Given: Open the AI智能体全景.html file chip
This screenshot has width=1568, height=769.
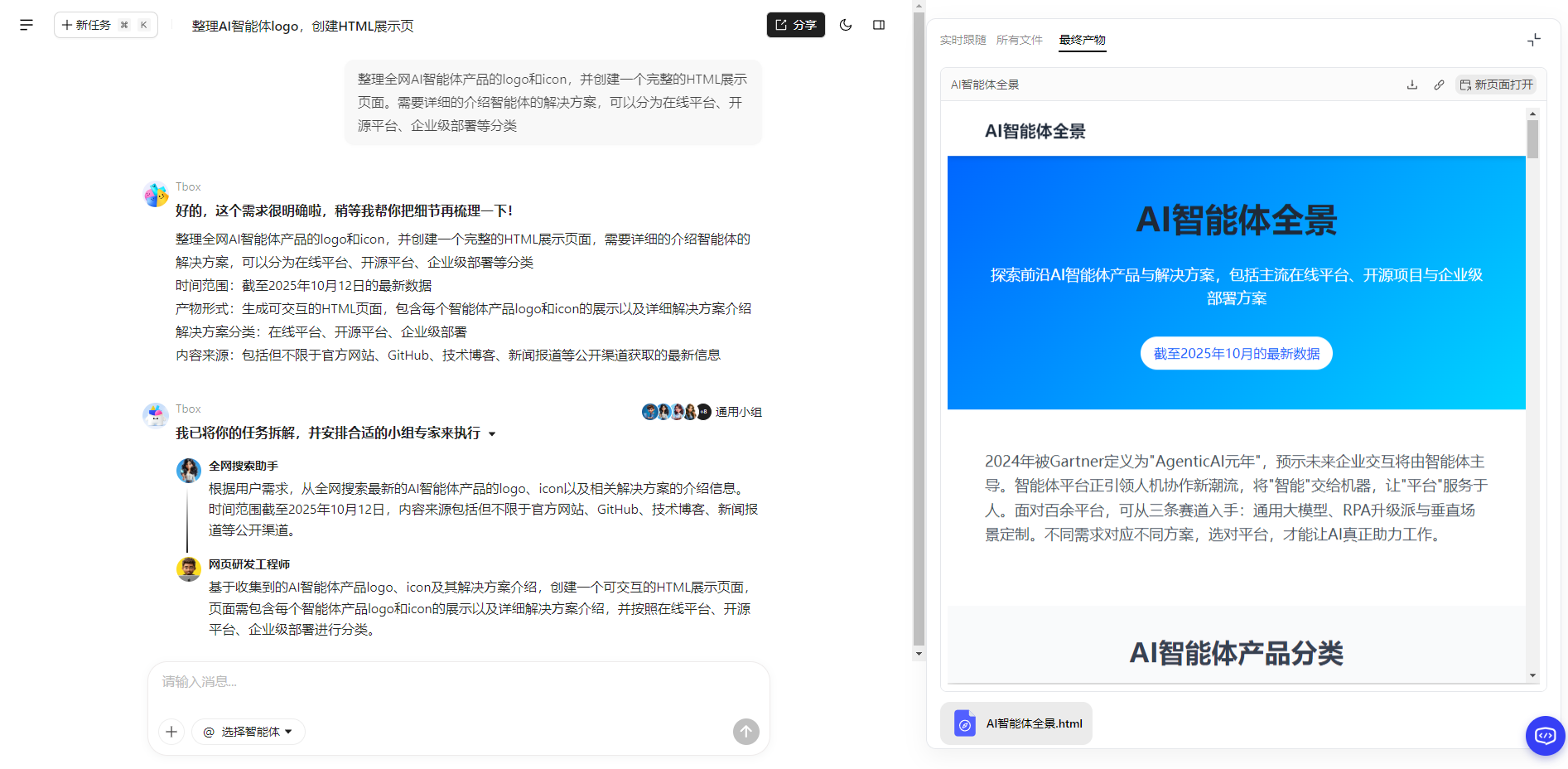Looking at the screenshot, I should (1016, 723).
